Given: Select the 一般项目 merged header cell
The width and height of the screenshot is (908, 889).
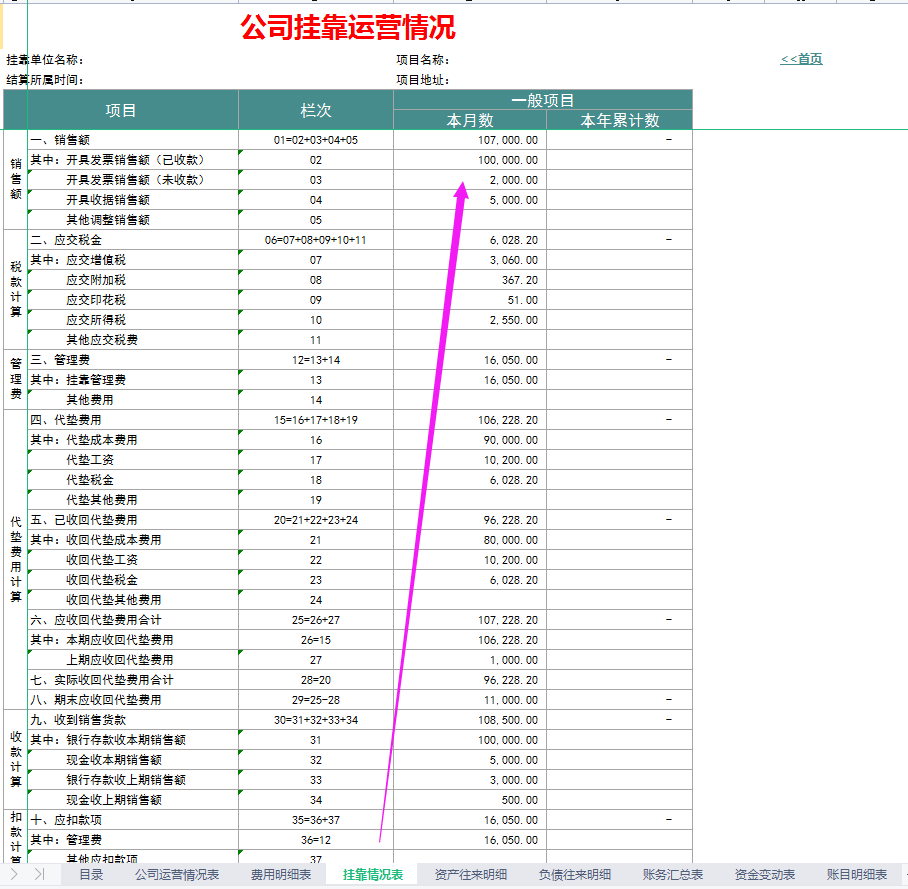Looking at the screenshot, I should [x=540, y=98].
